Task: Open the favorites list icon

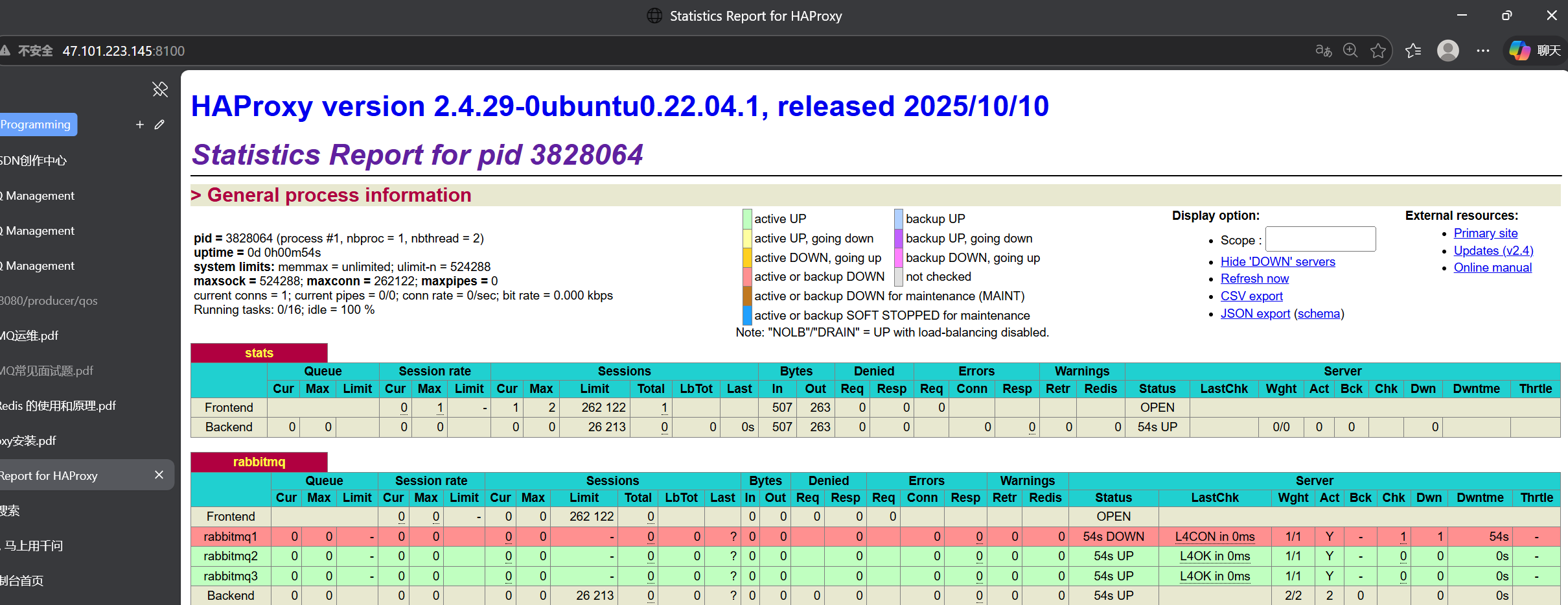Action: pyautogui.click(x=1413, y=51)
